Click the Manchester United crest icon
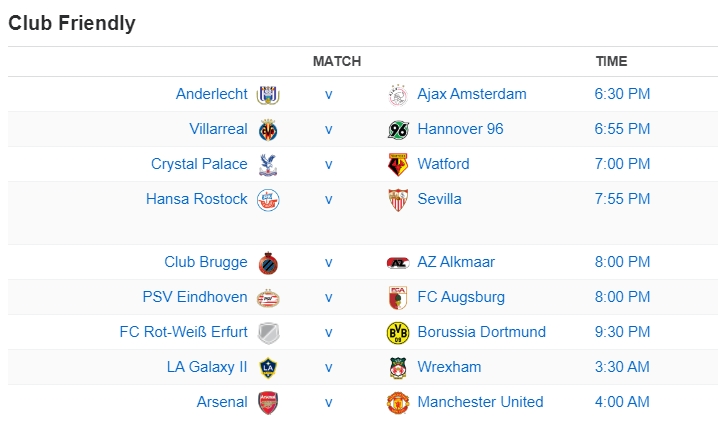The image size is (718, 434). click(x=398, y=403)
